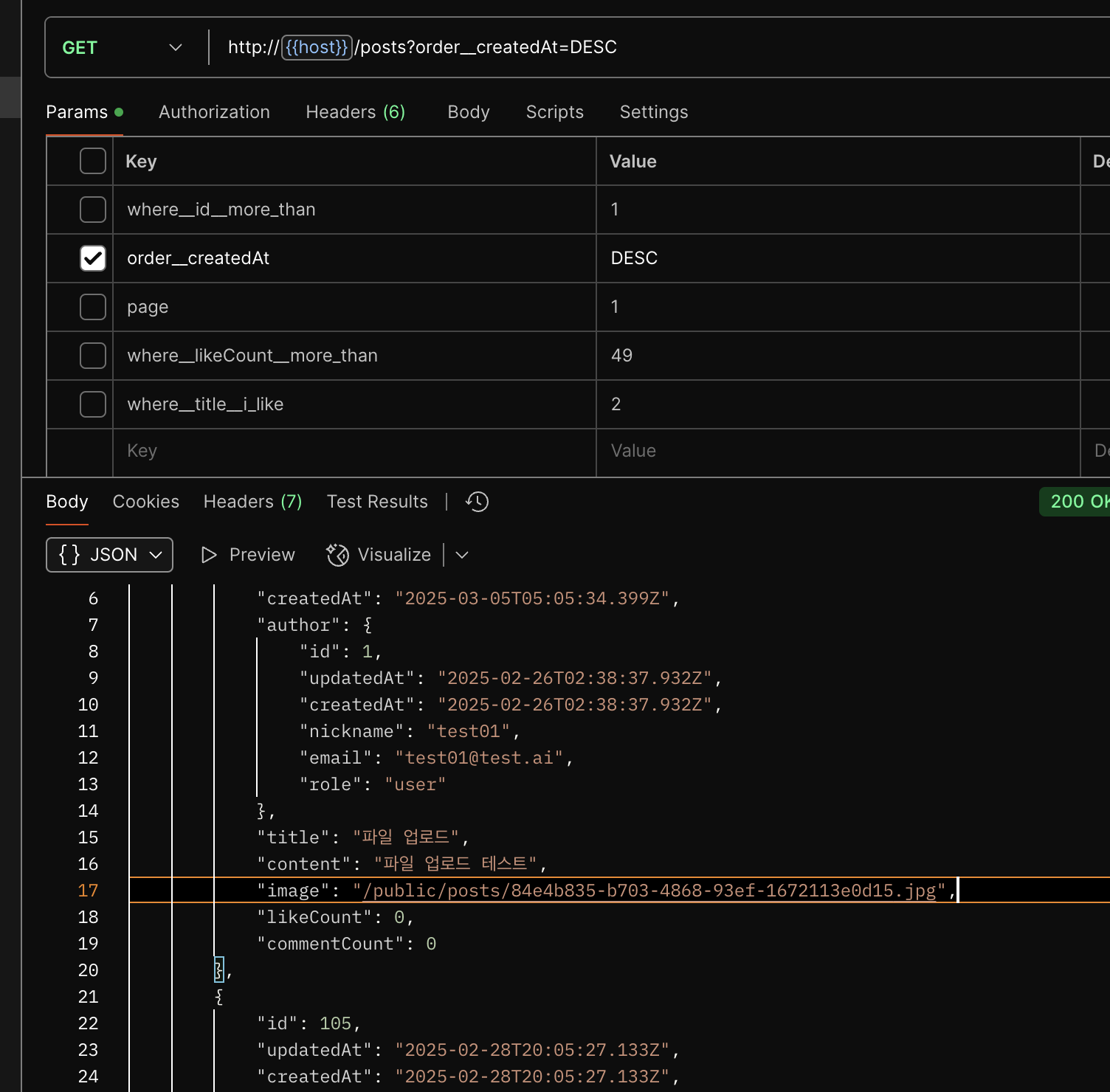
Task: Click the "content": "파일 업로드 테스트" line
Action: [401, 864]
